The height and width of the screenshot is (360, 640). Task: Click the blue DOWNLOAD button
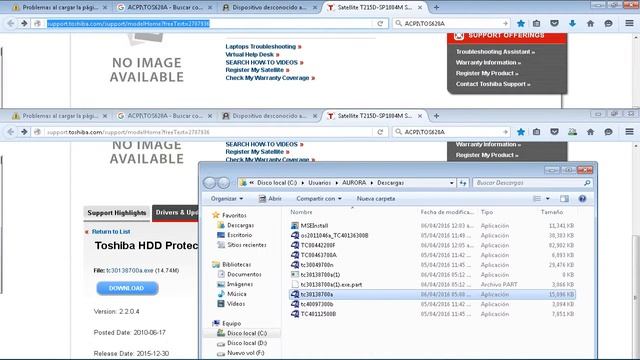(127, 288)
